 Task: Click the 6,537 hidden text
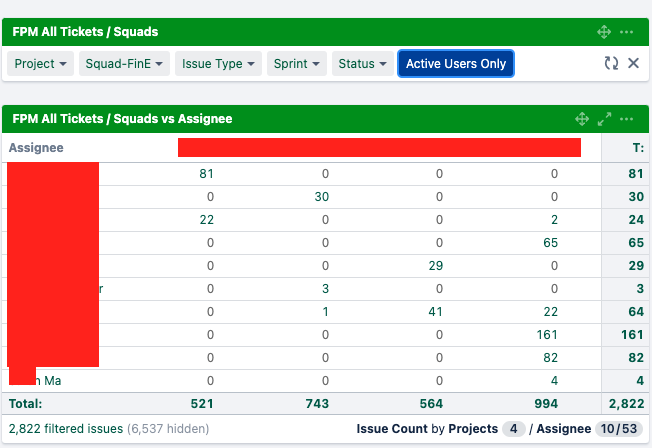(168, 429)
